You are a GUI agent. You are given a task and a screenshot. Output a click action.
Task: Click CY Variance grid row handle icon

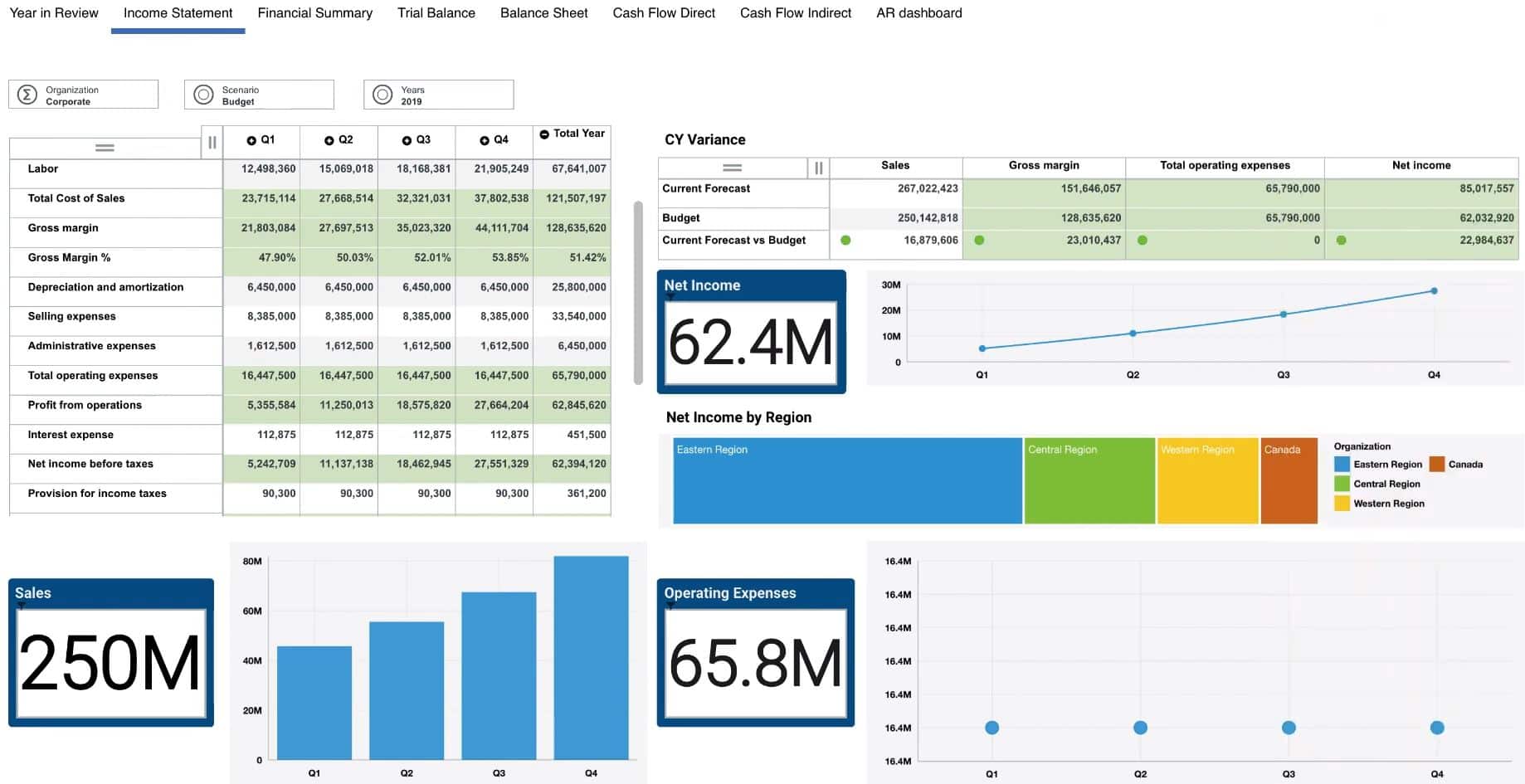tap(732, 168)
